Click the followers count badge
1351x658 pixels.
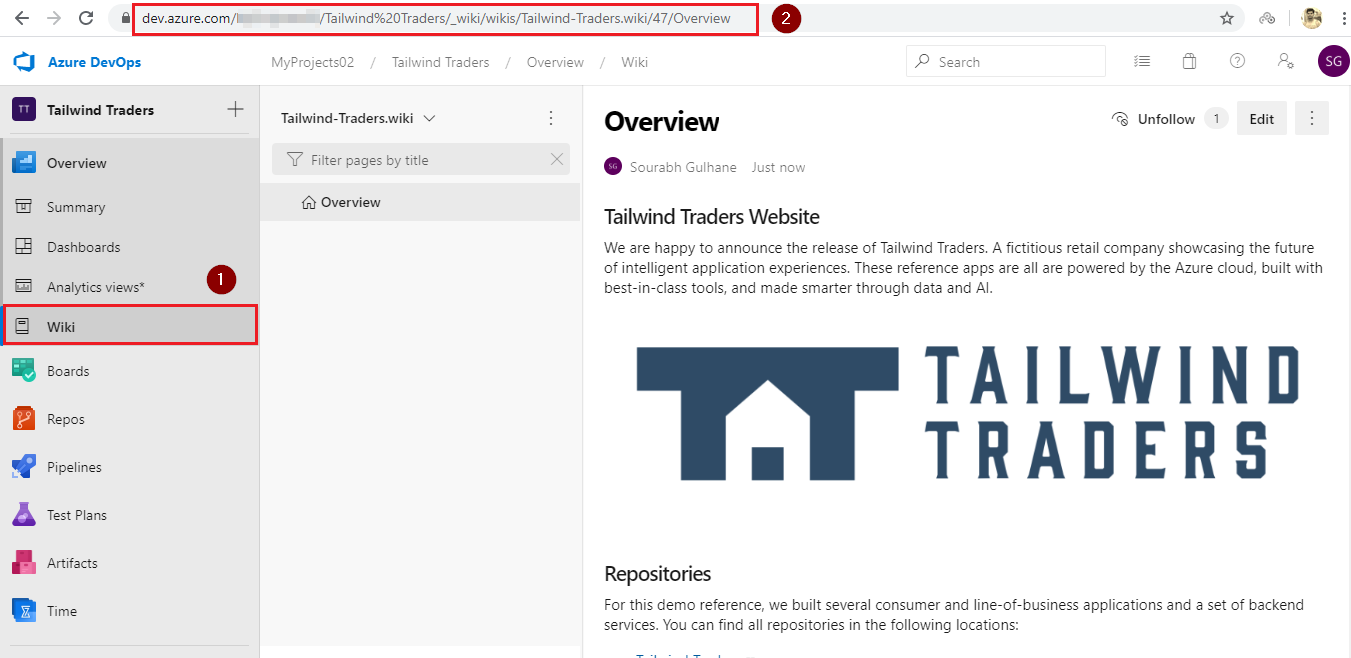coord(1216,119)
